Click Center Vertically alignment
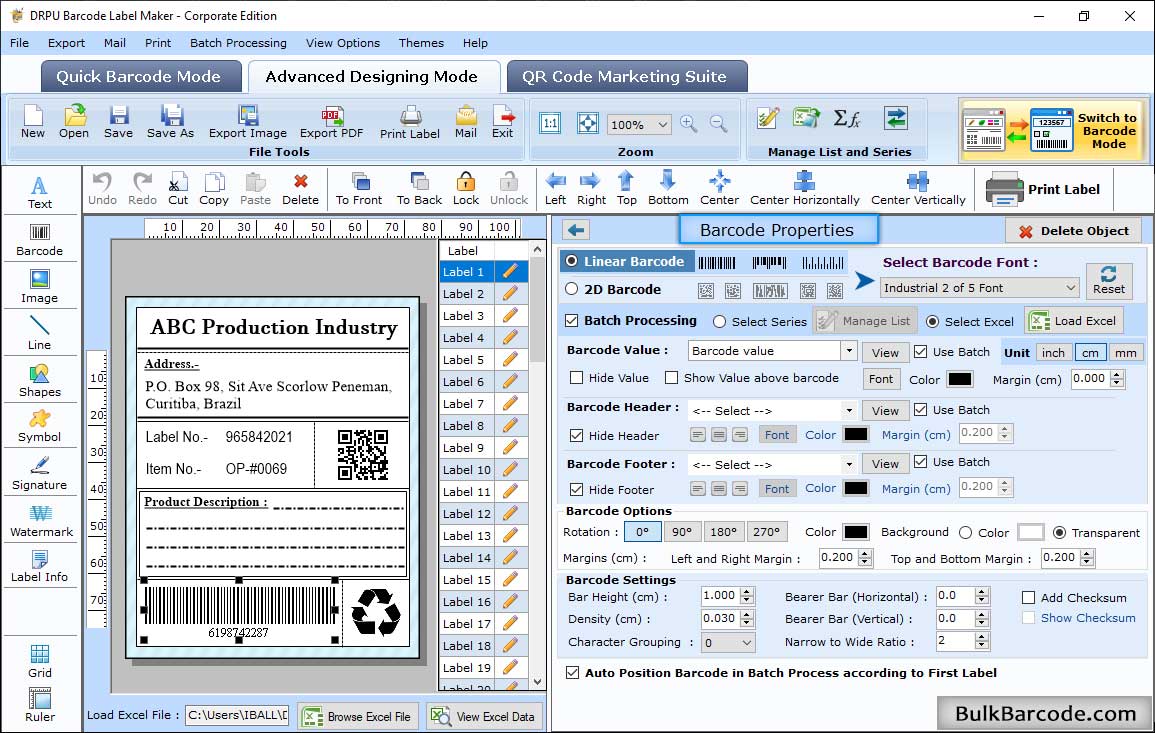 tap(918, 189)
